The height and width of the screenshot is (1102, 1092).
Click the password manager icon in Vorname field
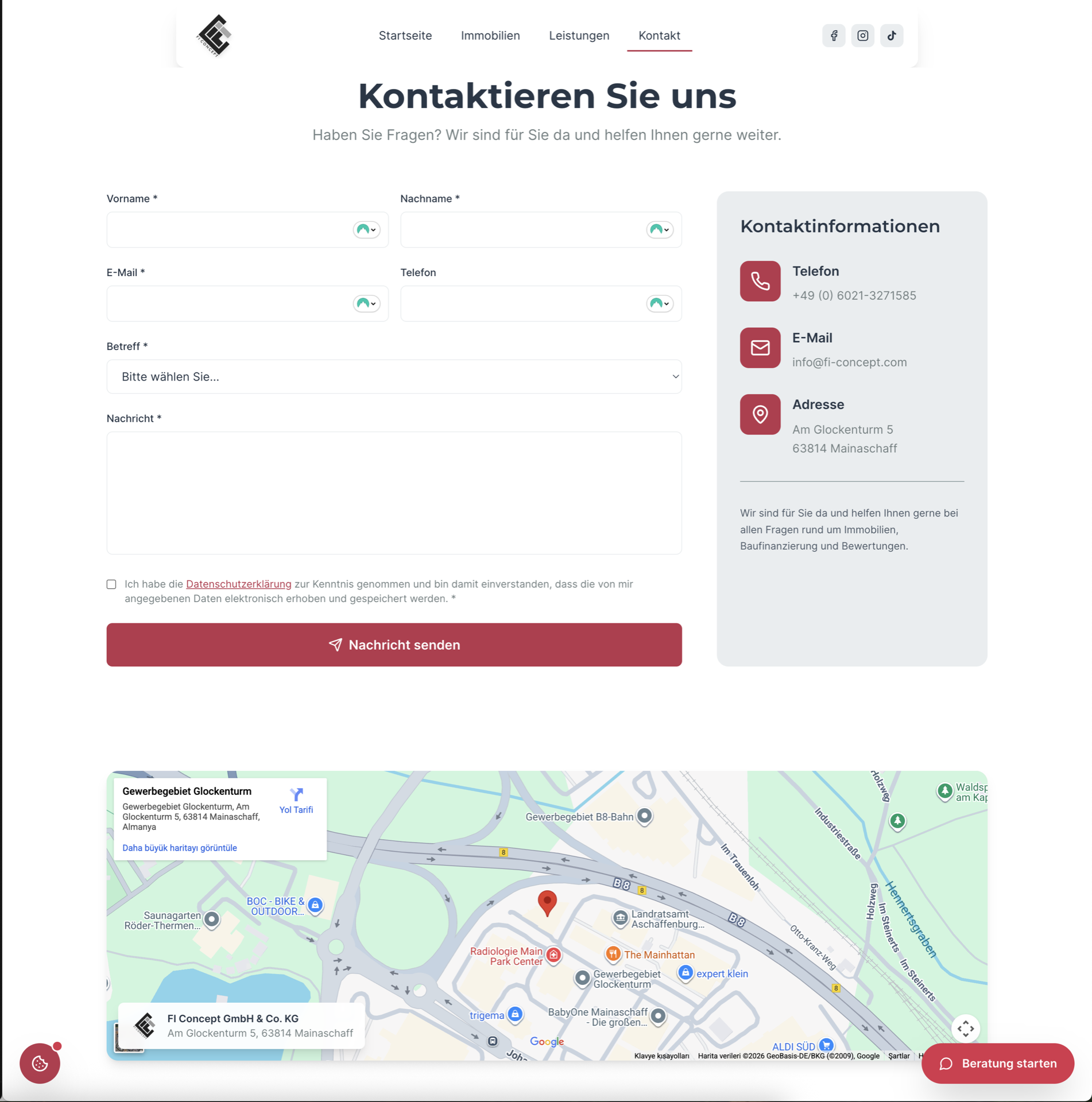pyautogui.click(x=366, y=230)
